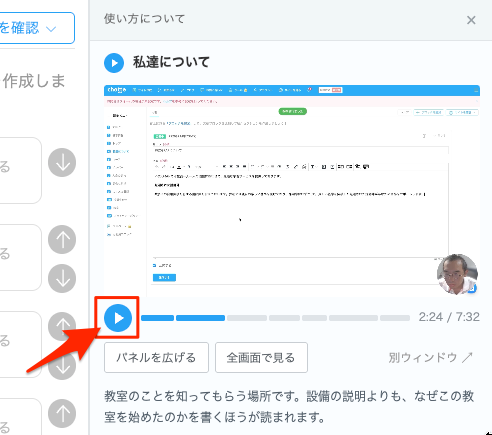Jump to the third chapter segment of progress bar

coord(247,318)
